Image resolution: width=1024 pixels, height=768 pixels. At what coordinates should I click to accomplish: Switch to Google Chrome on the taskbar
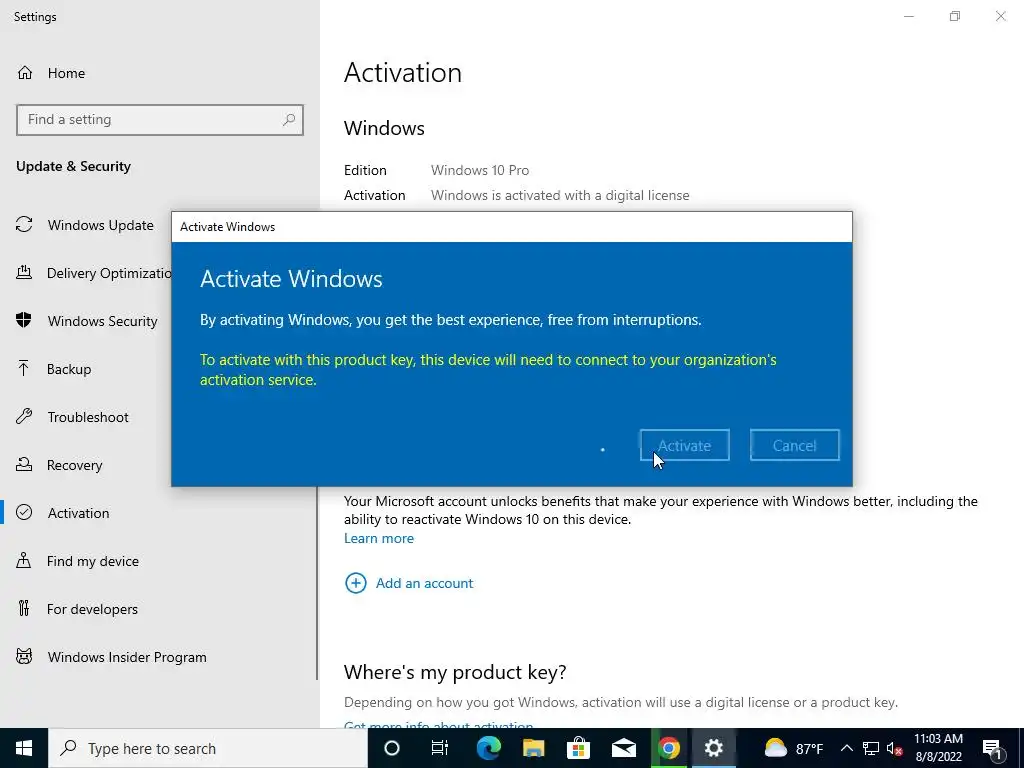pos(669,748)
